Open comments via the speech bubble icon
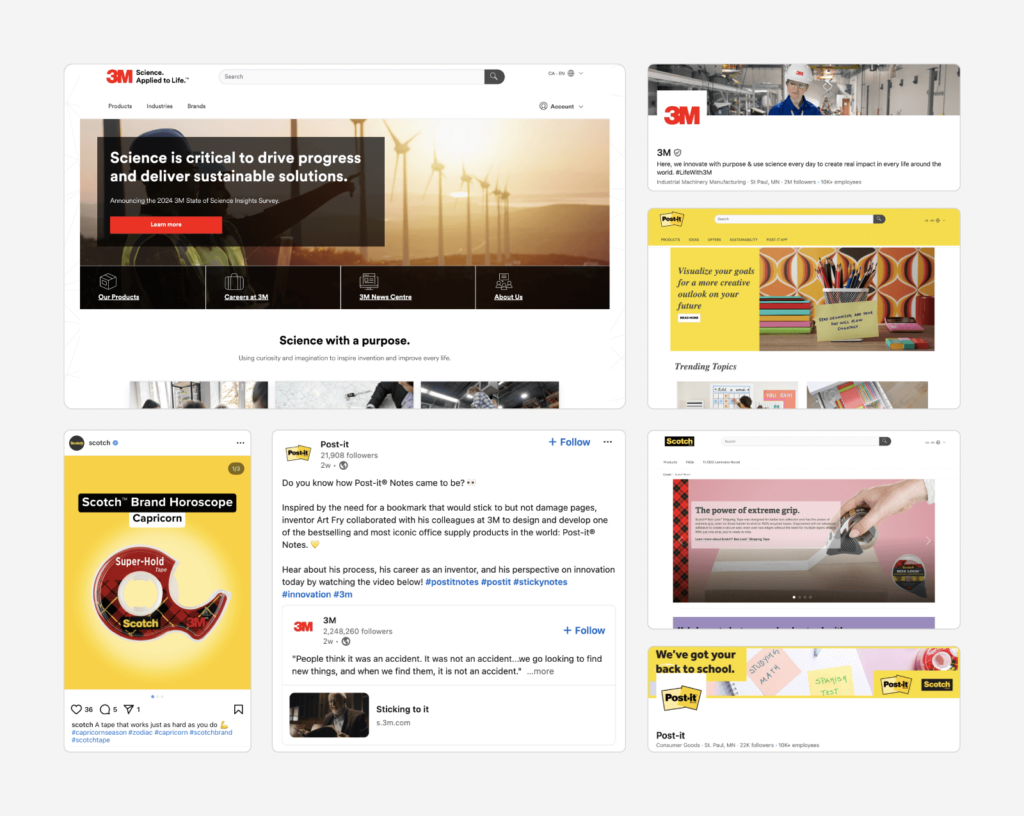Screen dimensions: 1024x816 click(104, 709)
